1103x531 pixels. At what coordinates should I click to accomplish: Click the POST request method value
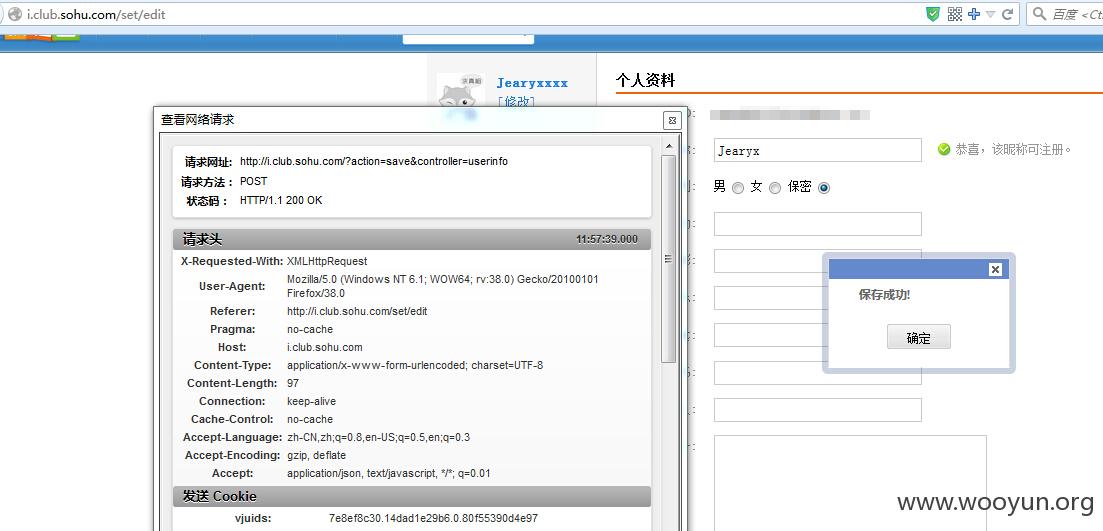253,181
